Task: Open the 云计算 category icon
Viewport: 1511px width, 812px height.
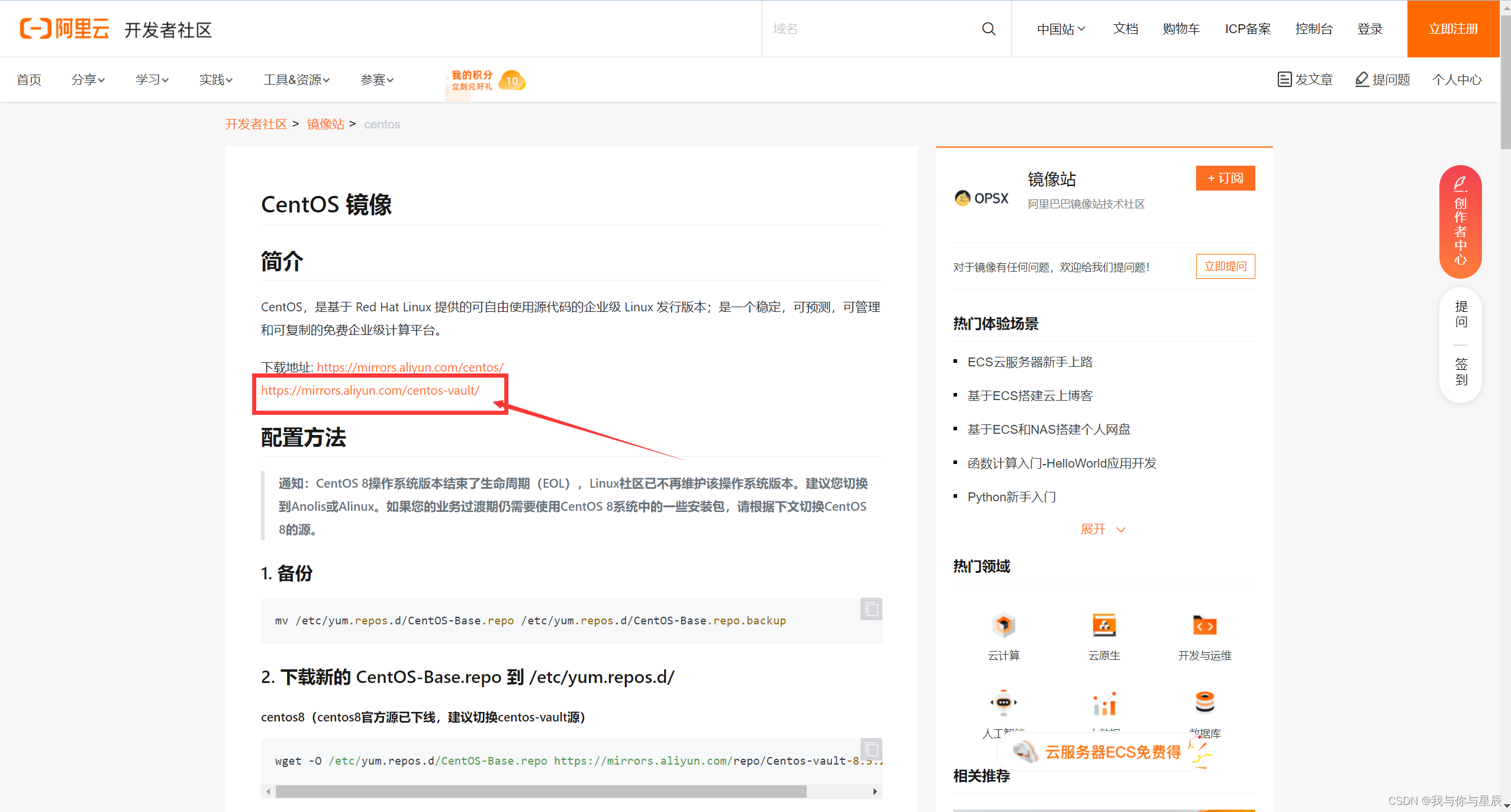Action: pyautogui.click(x=1003, y=626)
